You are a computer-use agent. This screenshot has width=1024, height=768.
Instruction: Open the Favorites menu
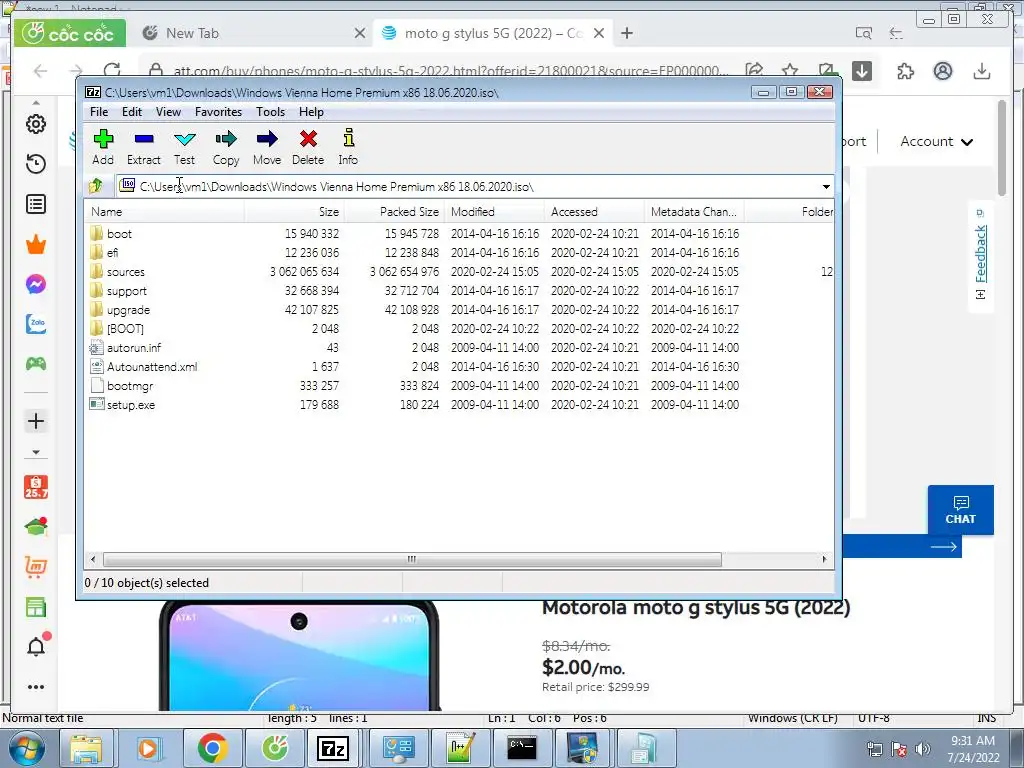[218, 112]
